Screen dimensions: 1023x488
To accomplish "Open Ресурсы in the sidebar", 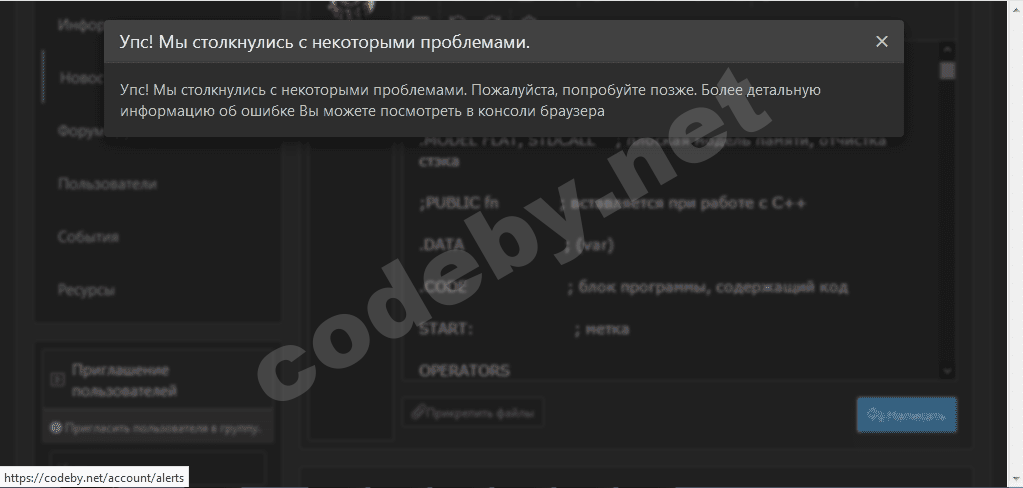I will tap(86, 290).
